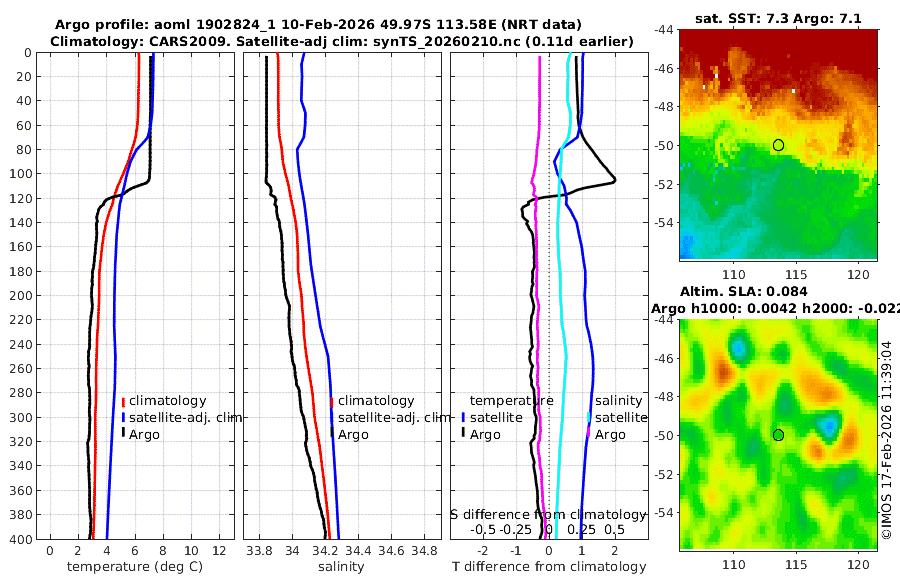Click cyan satellite swatch in salinity difference legend

click(588, 417)
